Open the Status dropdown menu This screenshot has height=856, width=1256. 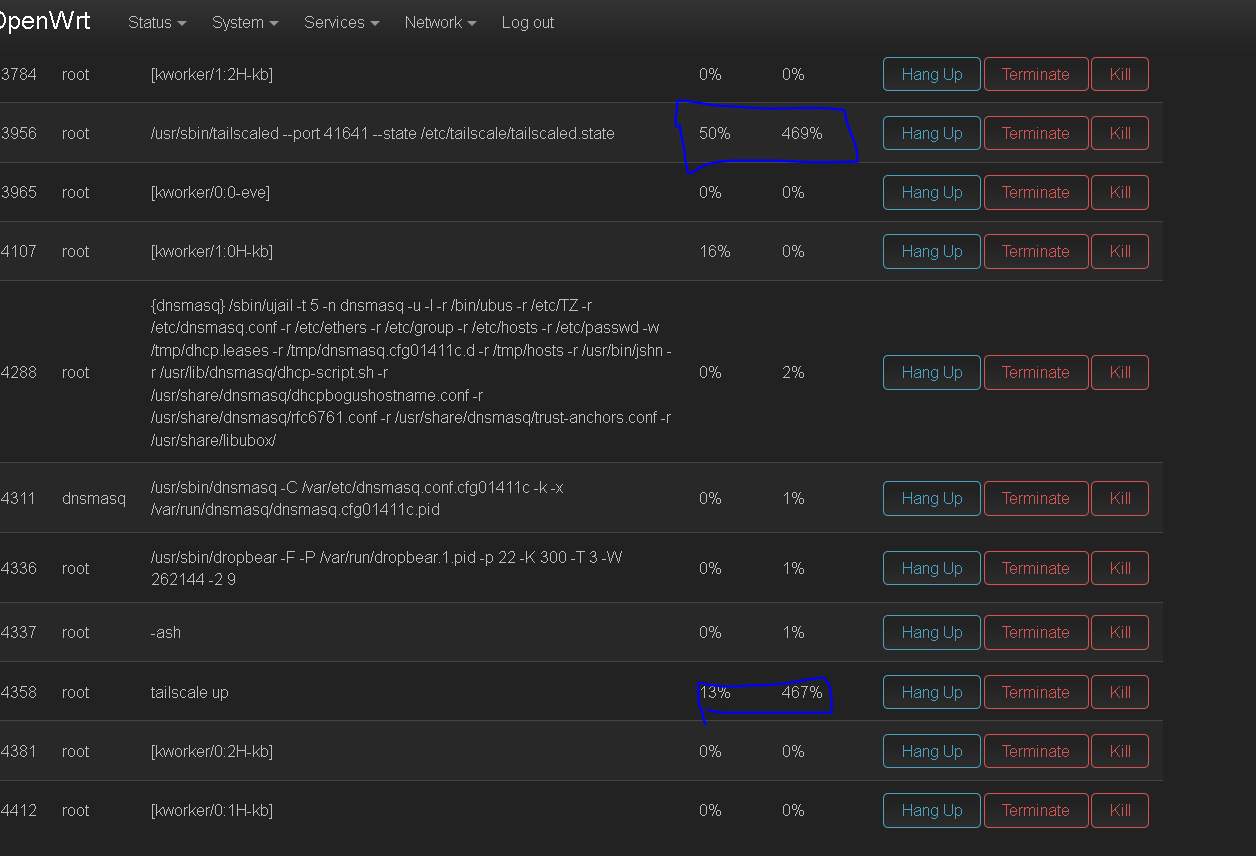pyautogui.click(x=157, y=22)
